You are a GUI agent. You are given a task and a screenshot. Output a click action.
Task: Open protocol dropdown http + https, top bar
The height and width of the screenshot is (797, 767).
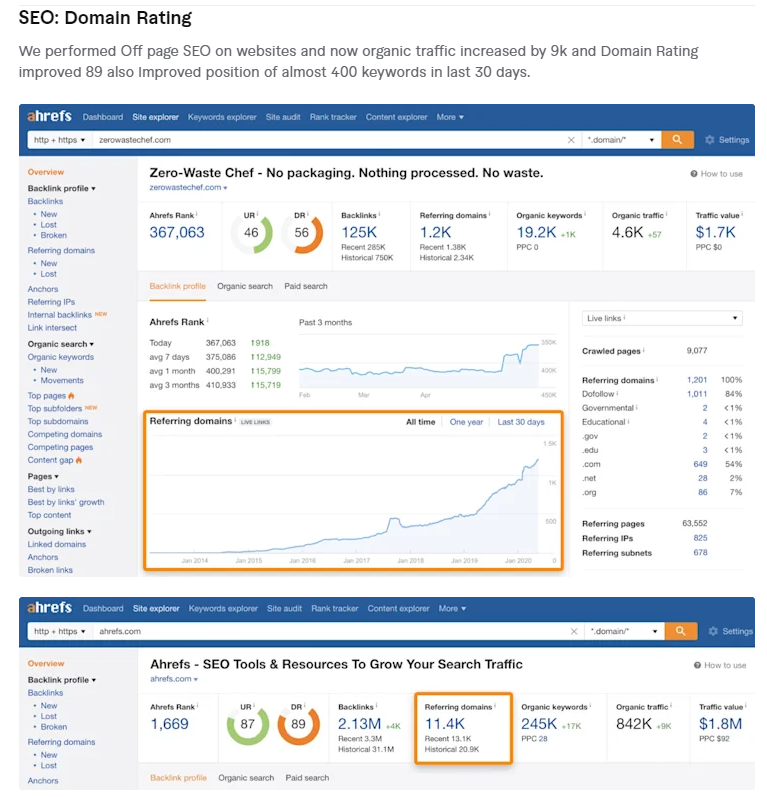tap(59, 140)
